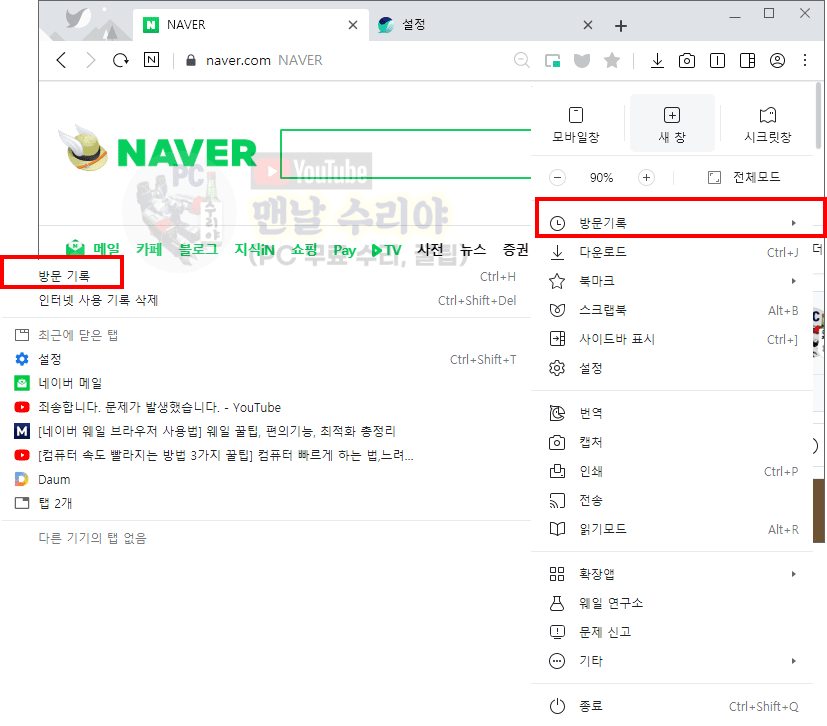Image resolution: width=827 pixels, height=726 pixels.
Task: Select 문제 신고 menu item
Action: (674, 632)
